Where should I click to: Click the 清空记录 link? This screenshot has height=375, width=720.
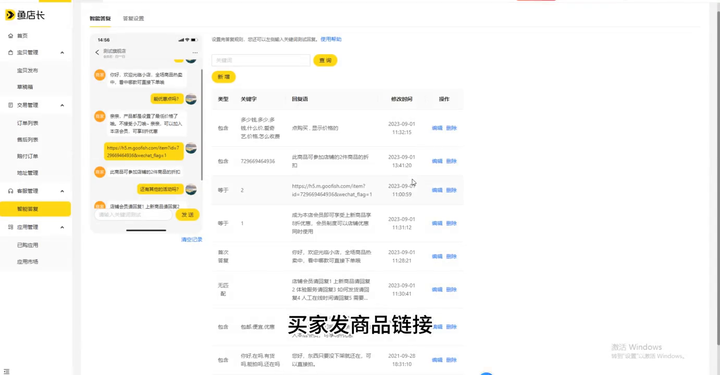(191, 240)
